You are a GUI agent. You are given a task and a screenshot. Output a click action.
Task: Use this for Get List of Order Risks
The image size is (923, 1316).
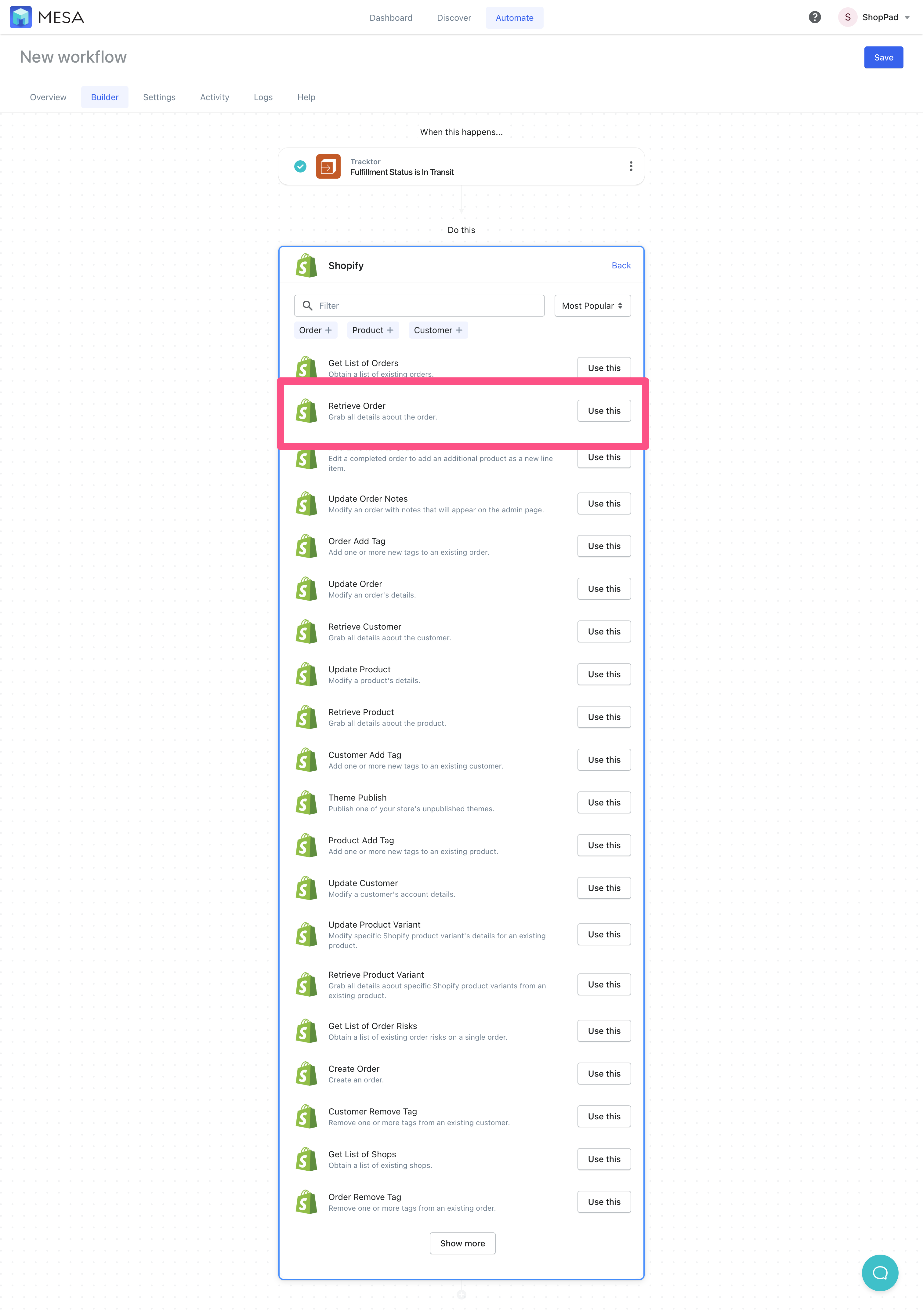coord(604,1031)
